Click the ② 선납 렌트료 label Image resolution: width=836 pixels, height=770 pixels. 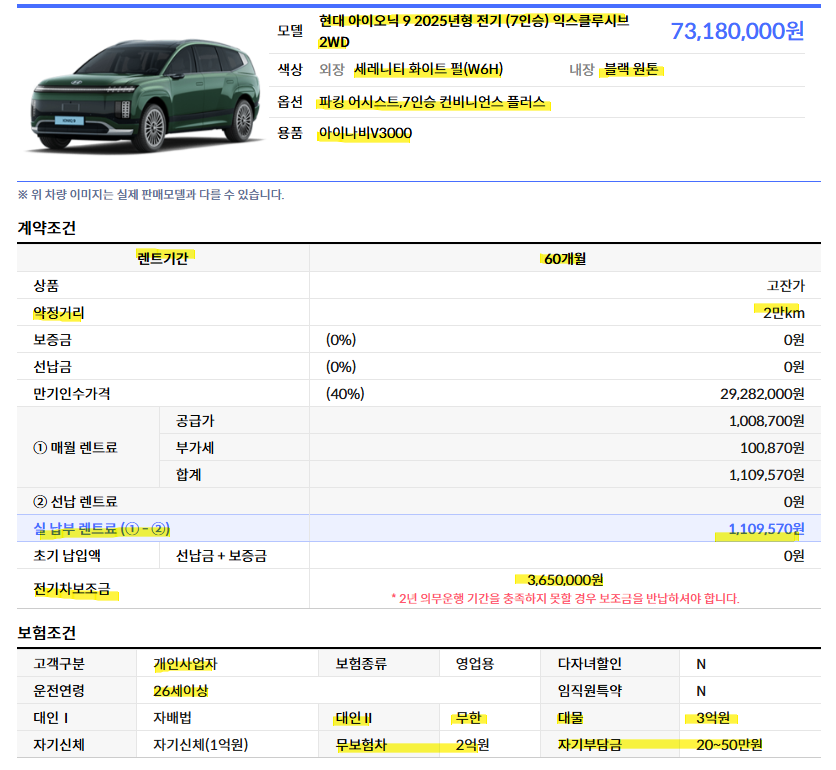click(x=75, y=502)
